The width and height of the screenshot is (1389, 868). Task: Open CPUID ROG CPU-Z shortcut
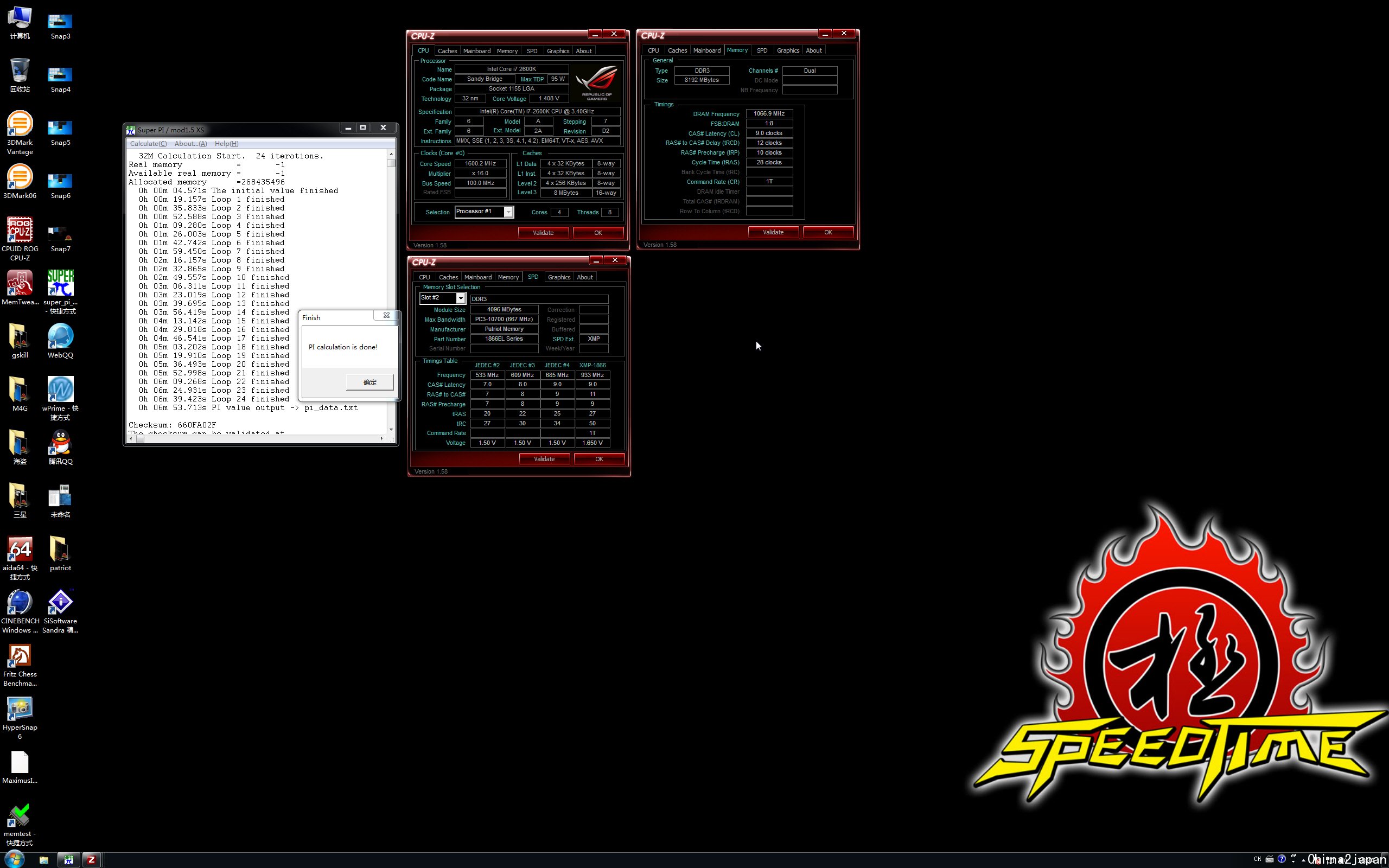[20, 239]
